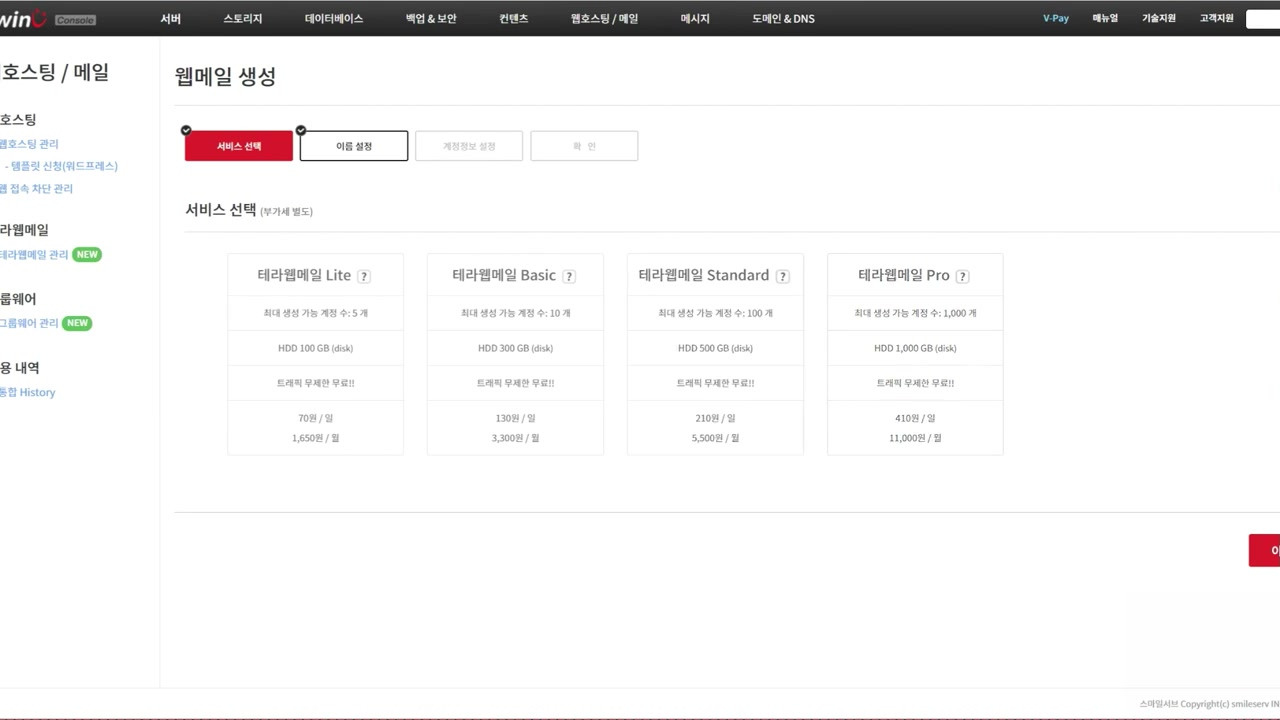Open help icon for 테라웹메일 Standard
The width and height of the screenshot is (1280, 720).
783,277
